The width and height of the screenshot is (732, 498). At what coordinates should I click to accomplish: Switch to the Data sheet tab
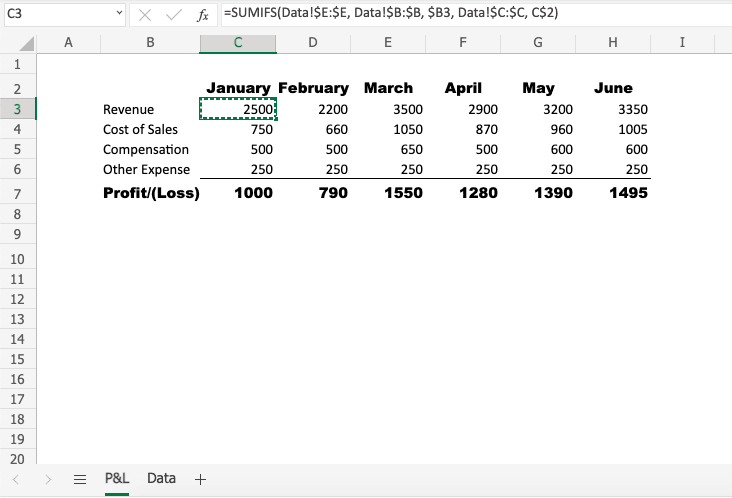(161, 478)
